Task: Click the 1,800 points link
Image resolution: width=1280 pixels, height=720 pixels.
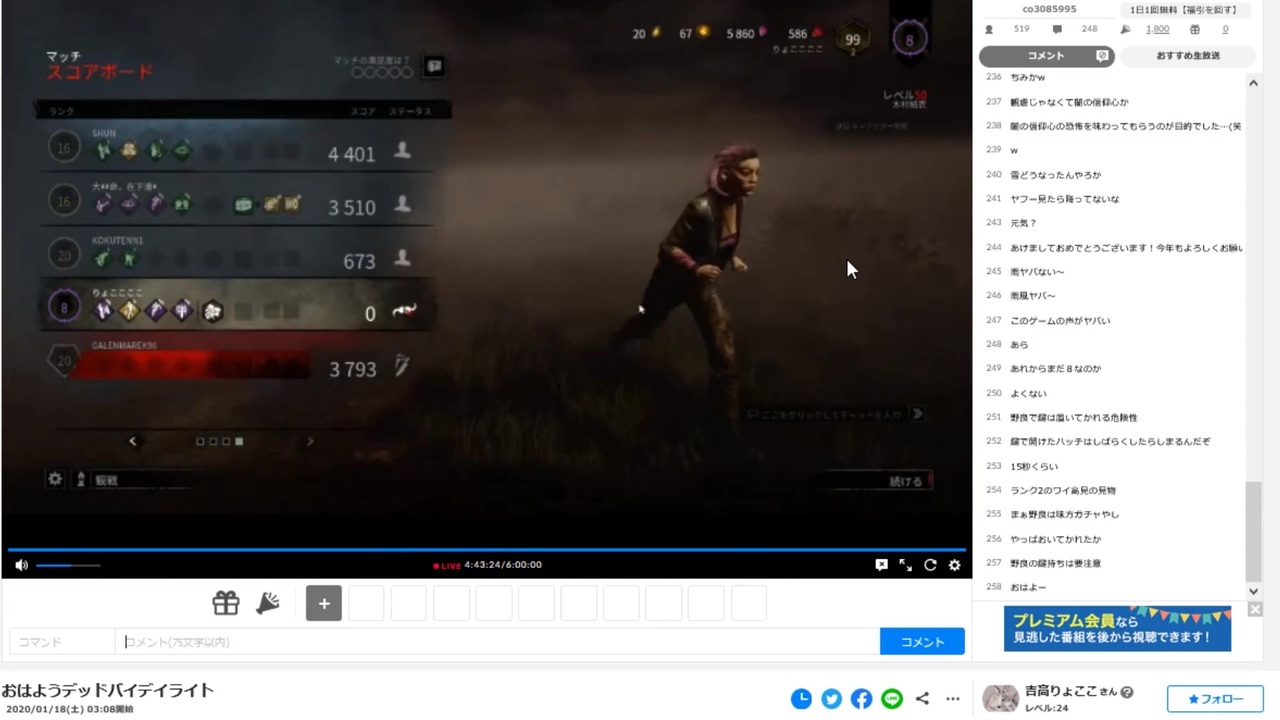Action: (x=1157, y=30)
